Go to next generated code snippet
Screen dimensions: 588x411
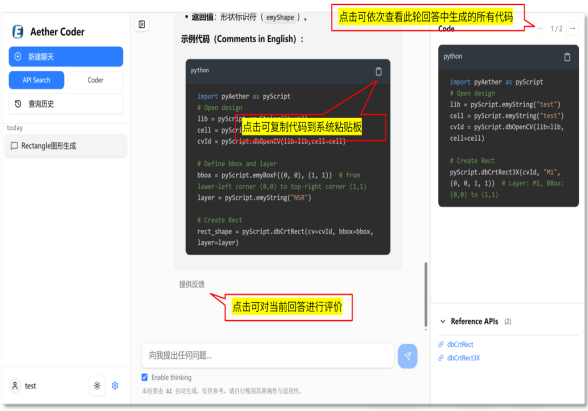(573, 28)
